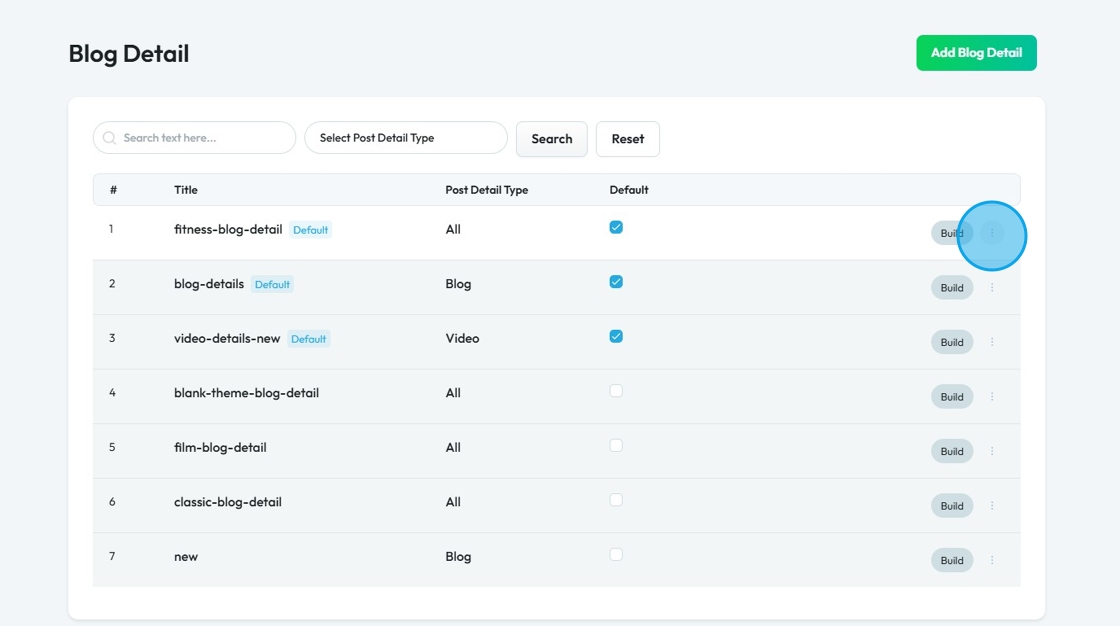Open the three-dot menu for video-details-new

point(992,342)
